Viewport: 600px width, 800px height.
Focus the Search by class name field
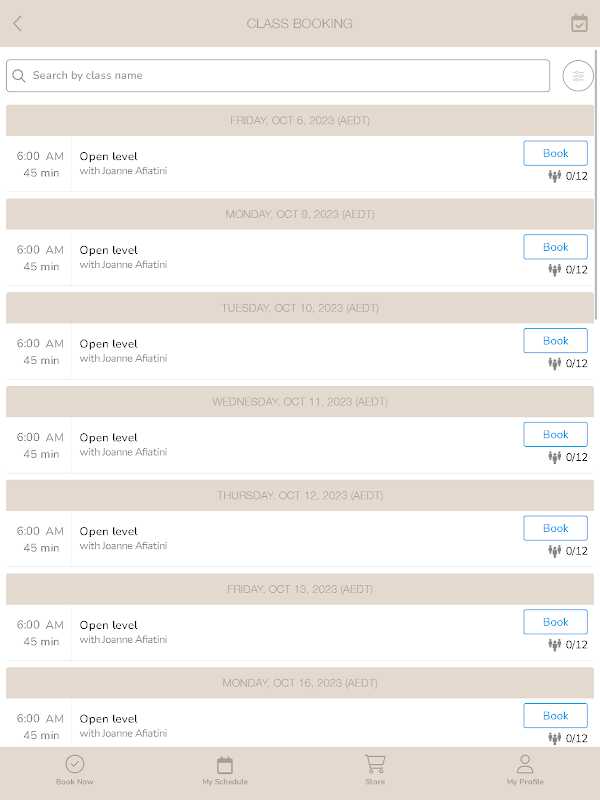pyautogui.click(x=278, y=76)
